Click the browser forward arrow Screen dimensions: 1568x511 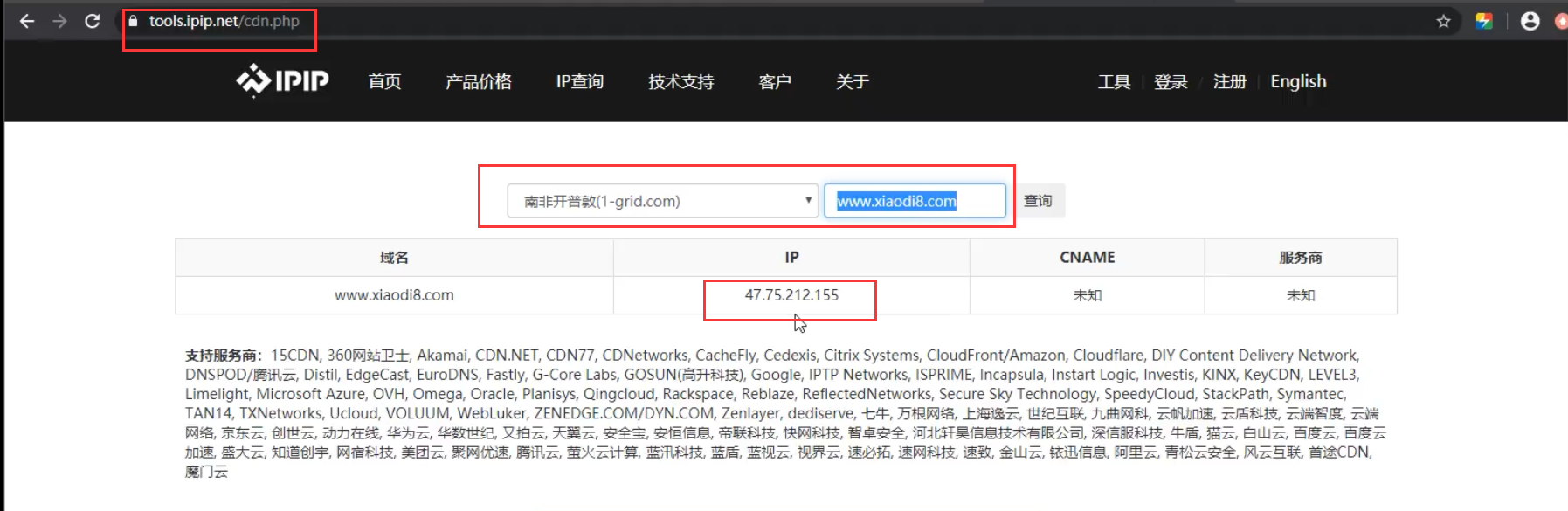click(59, 21)
